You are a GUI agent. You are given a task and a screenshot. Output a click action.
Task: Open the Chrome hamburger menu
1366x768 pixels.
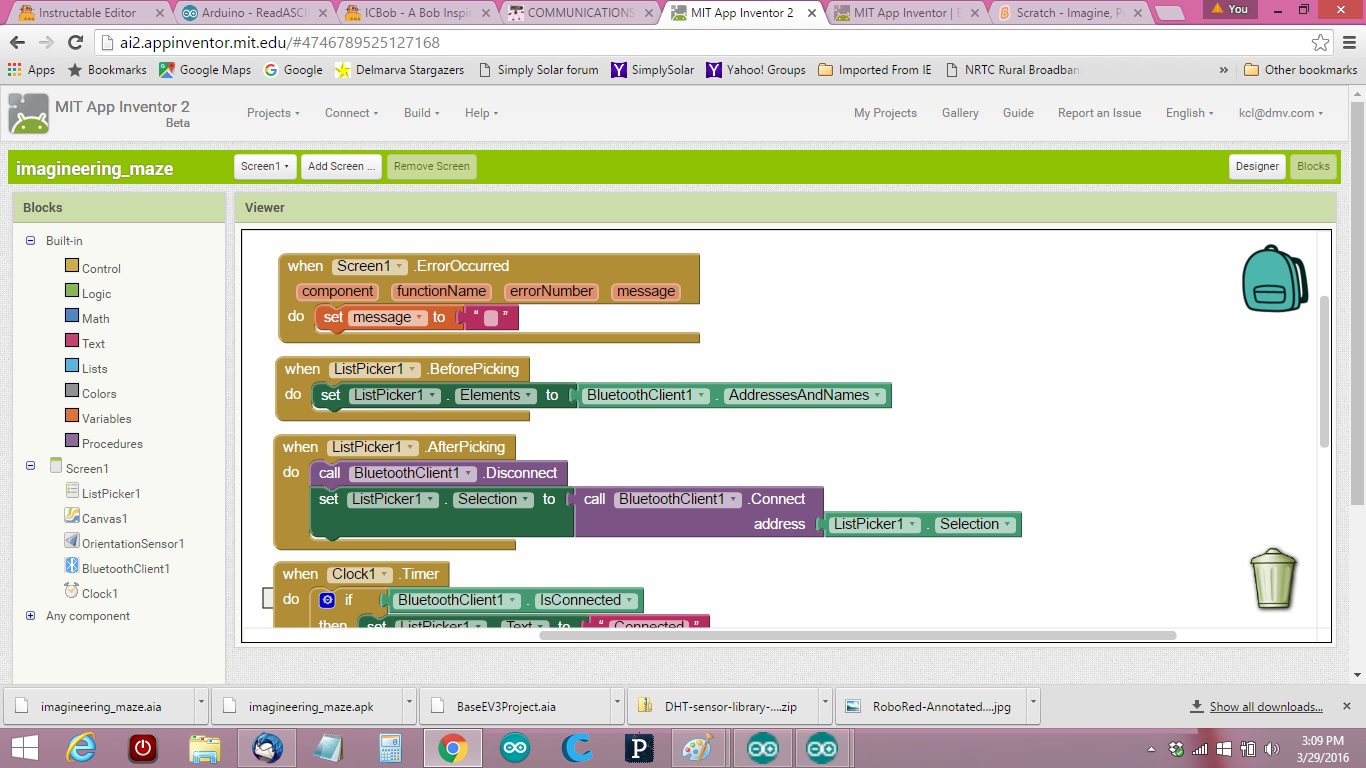[1349, 43]
